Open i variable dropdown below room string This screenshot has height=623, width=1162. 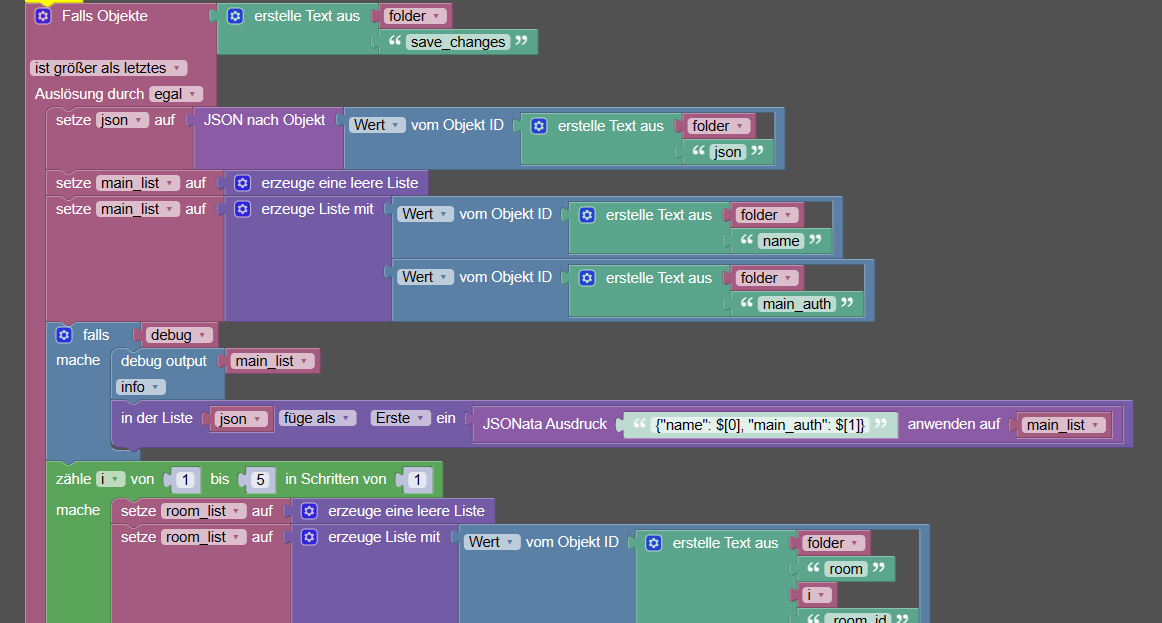coord(815,595)
